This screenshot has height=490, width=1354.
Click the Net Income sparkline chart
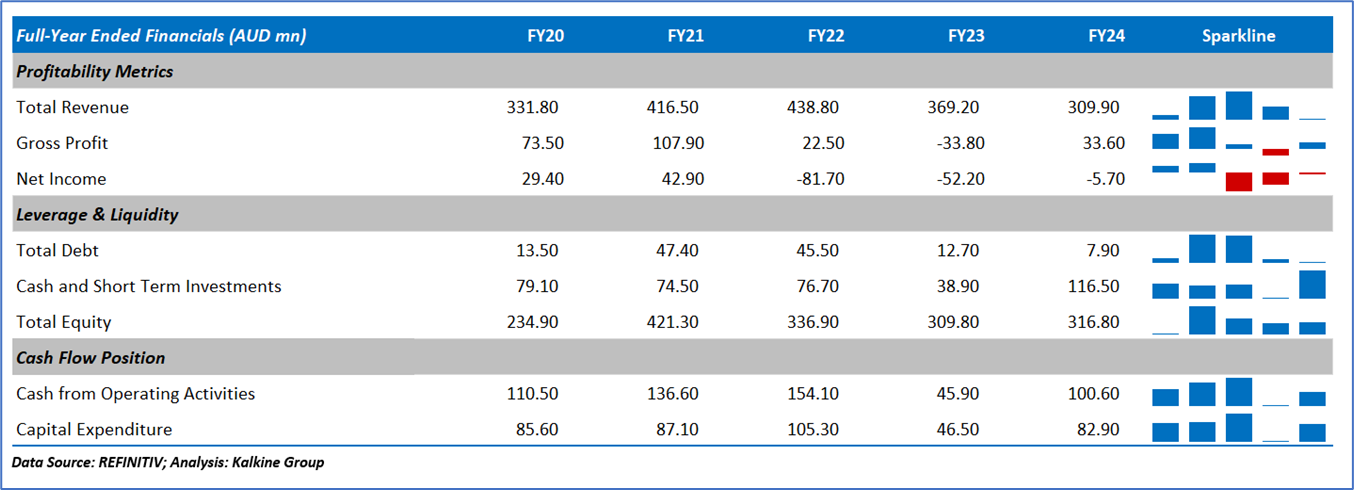[1238, 178]
